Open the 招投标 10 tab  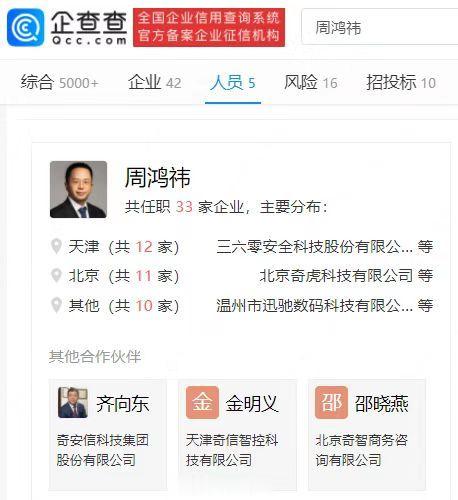401,82
